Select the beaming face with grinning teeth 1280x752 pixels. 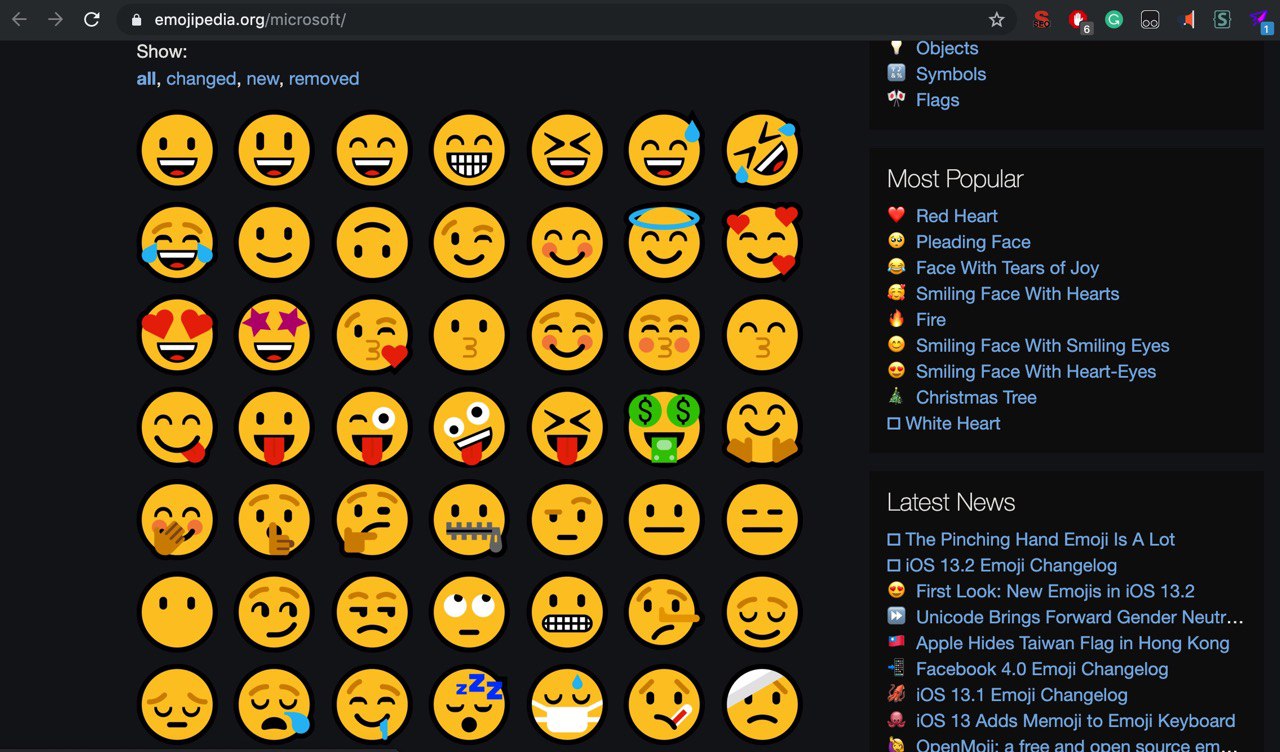pyautogui.click(x=470, y=150)
